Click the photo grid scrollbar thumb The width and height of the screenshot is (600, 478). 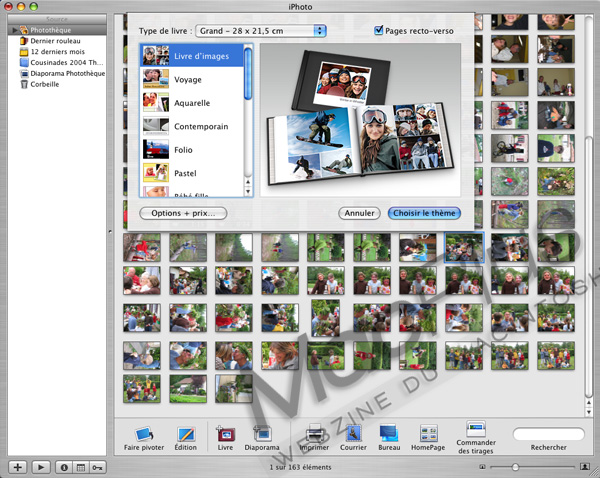[x=589, y=267]
